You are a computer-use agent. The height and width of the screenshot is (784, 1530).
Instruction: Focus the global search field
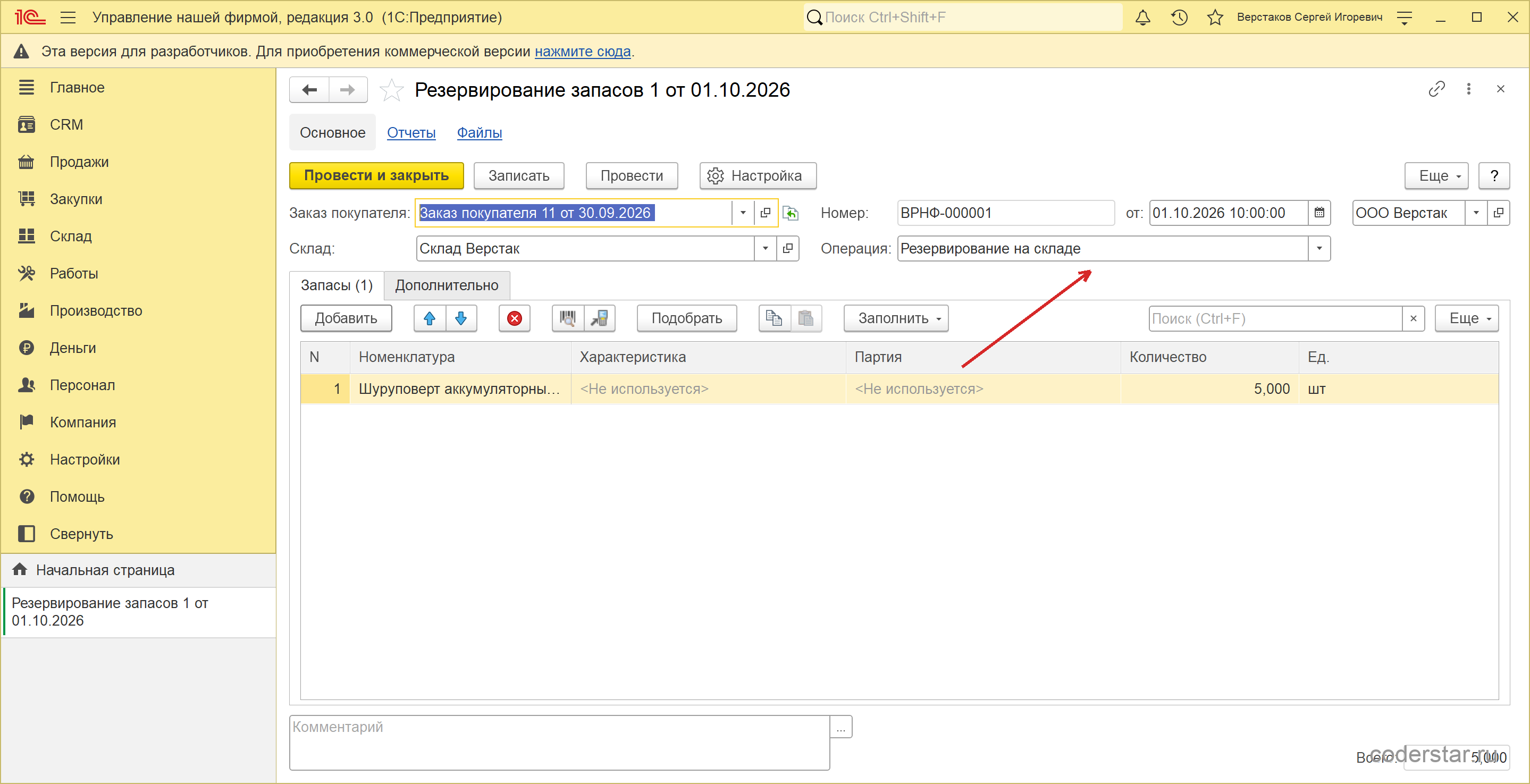tap(962, 17)
